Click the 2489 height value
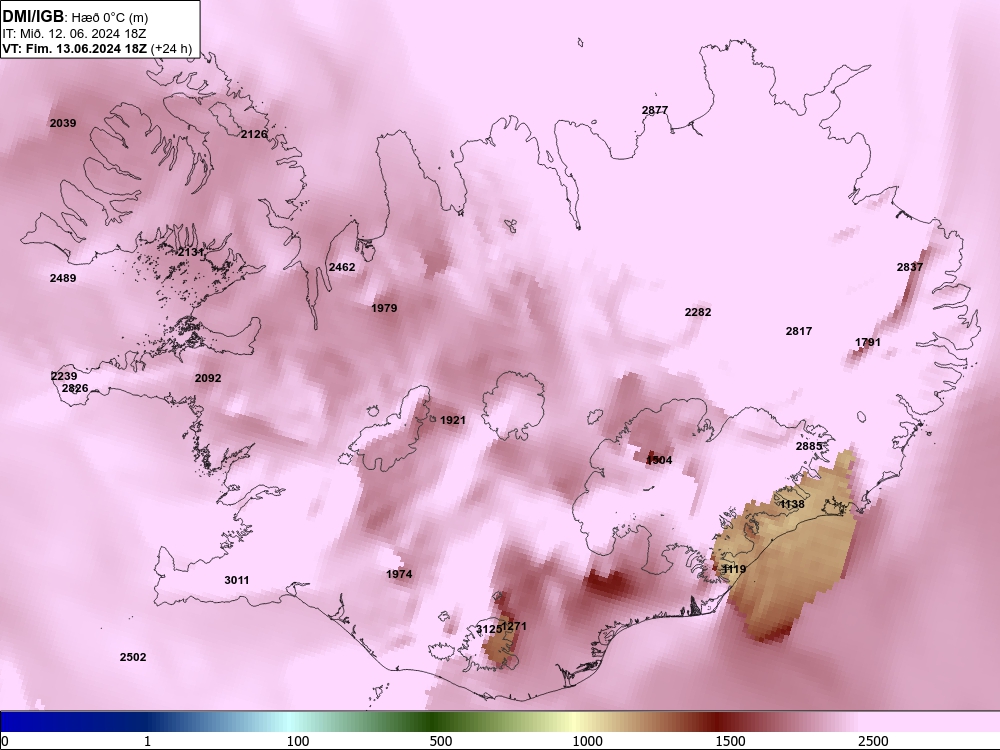Viewport: 1000px width, 750px height. click(62, 278)
